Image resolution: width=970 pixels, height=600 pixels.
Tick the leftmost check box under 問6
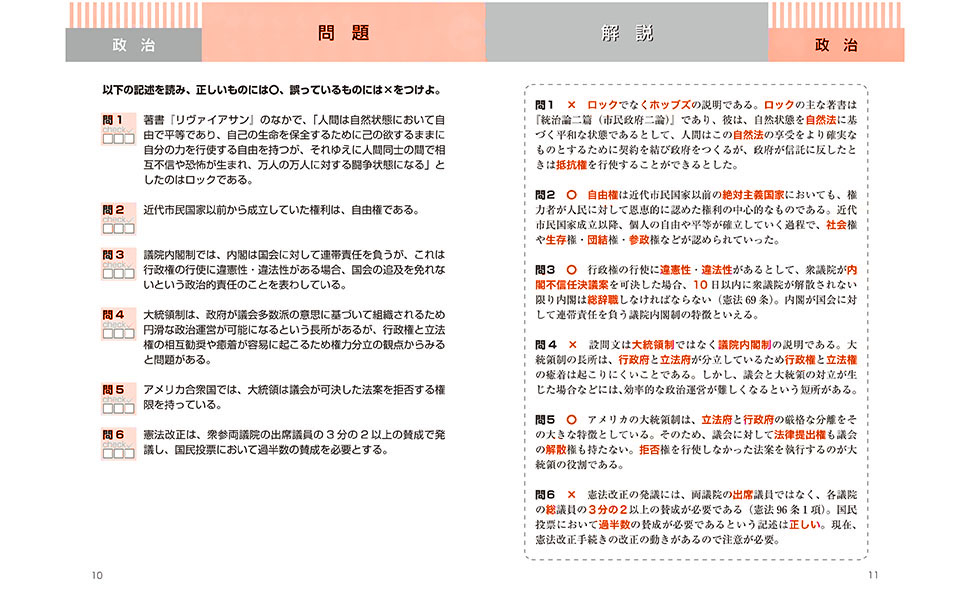pos(108,453)
